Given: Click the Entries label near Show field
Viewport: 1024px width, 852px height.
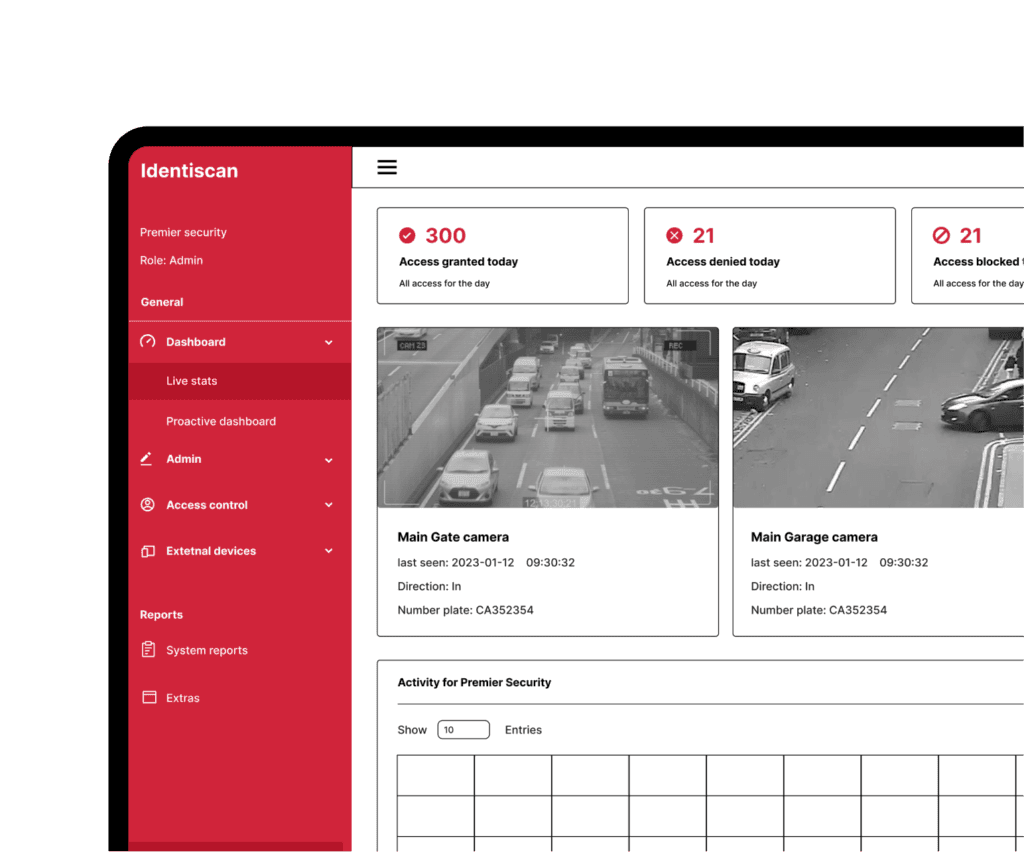Looking at the screenshot, I should click(x=523, y=730).
